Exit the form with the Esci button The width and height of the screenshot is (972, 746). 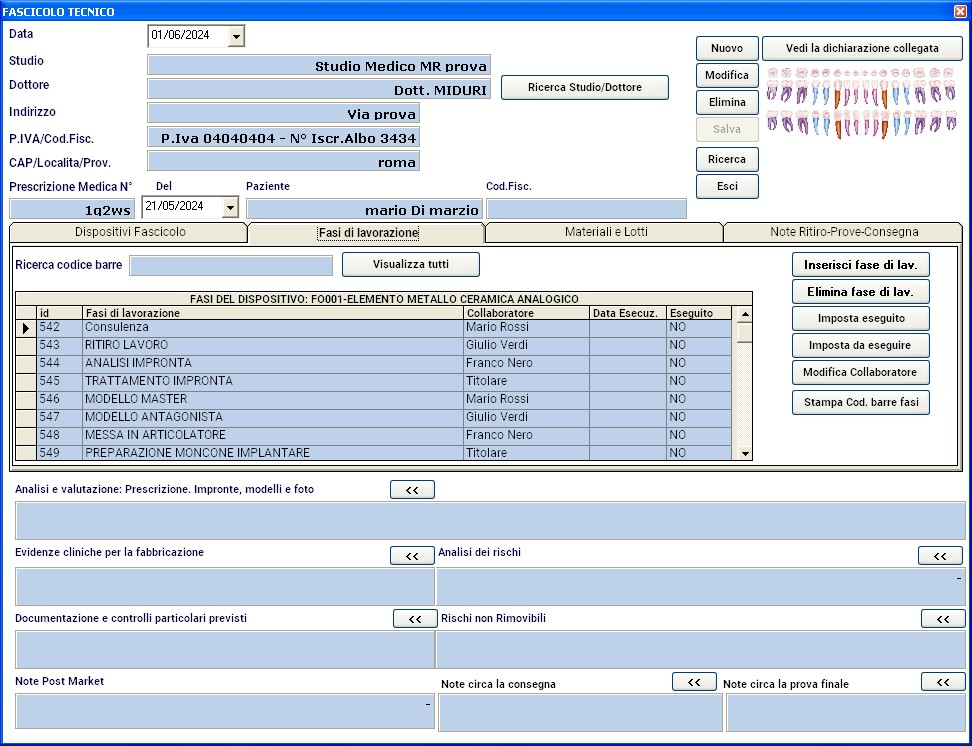click(x=727, y=186)
